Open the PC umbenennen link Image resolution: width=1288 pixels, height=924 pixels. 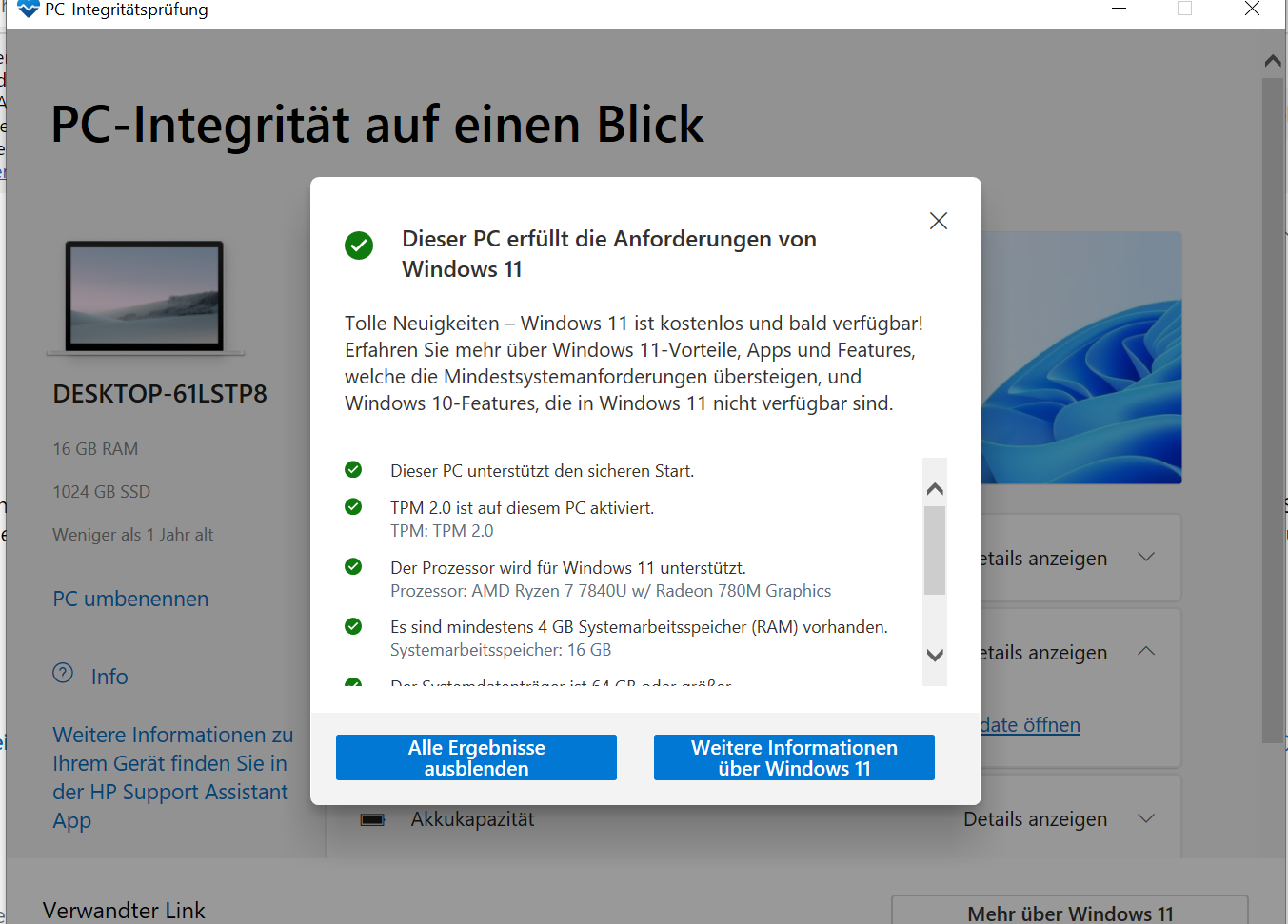coord(130,599)
